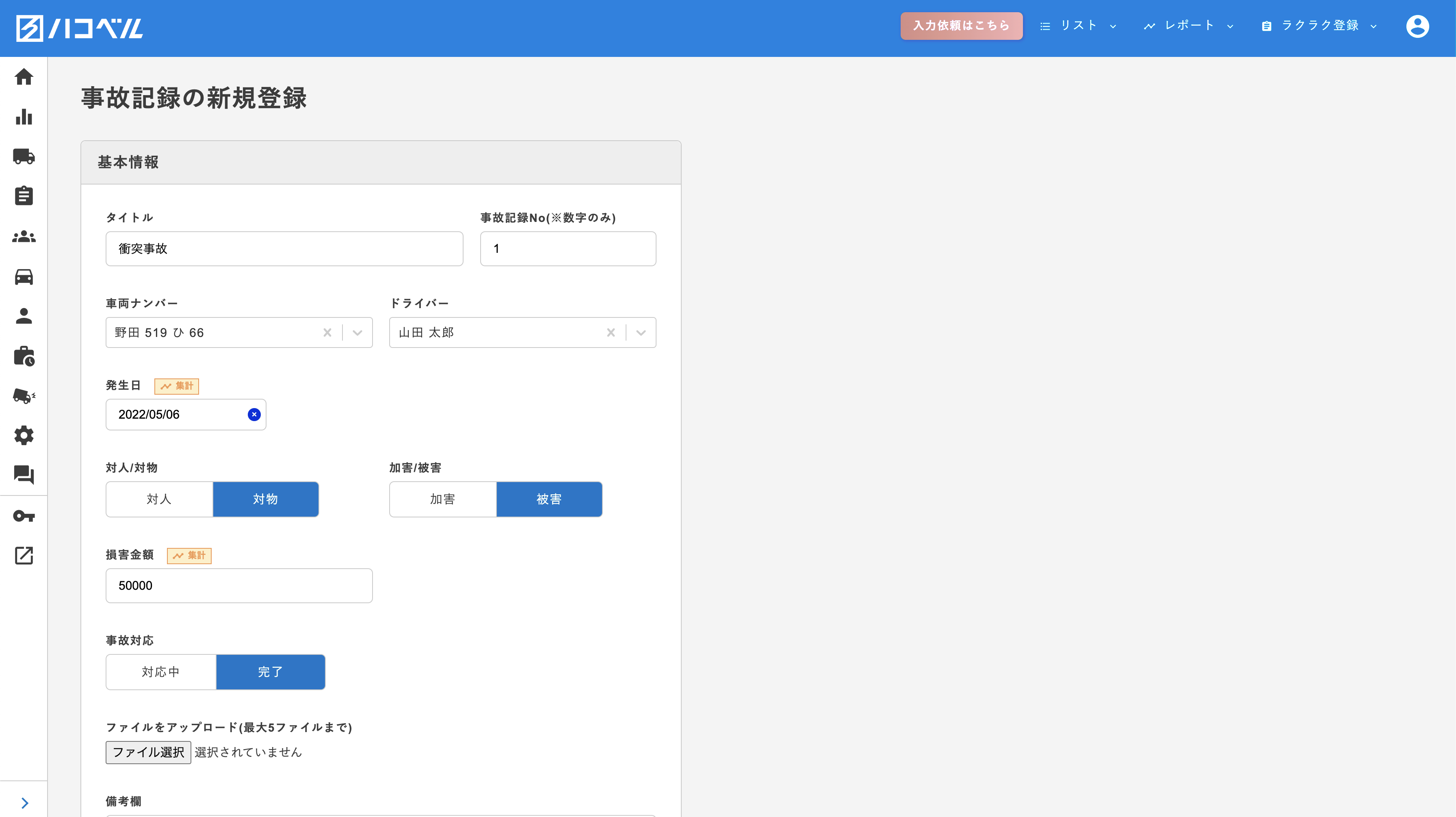Expand the sidebar with bottom chevron
Image resolution: width=1456 pixels, height=817 pixels.
pos(24,803)
